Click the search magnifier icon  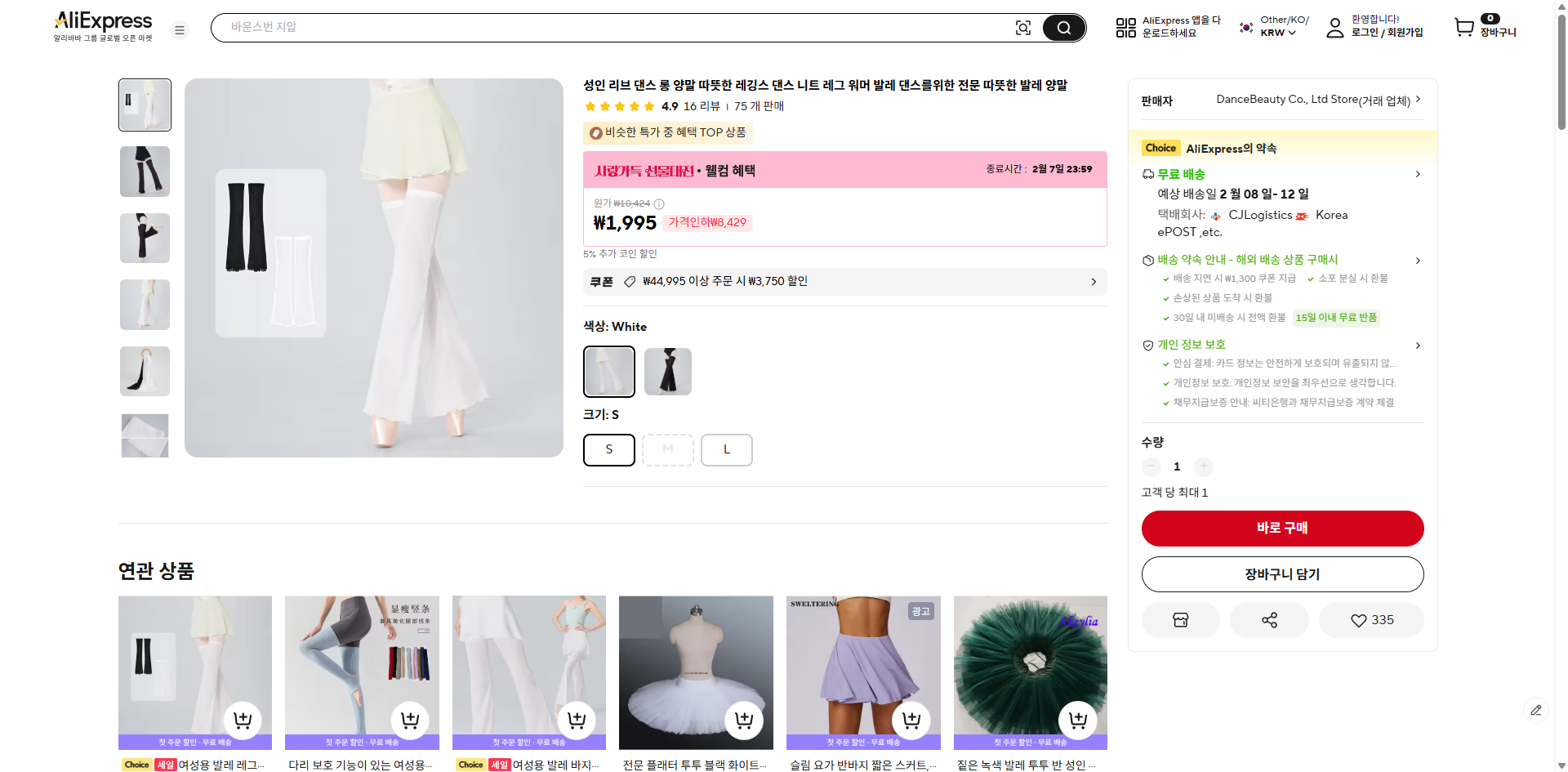coord(1063,27)
